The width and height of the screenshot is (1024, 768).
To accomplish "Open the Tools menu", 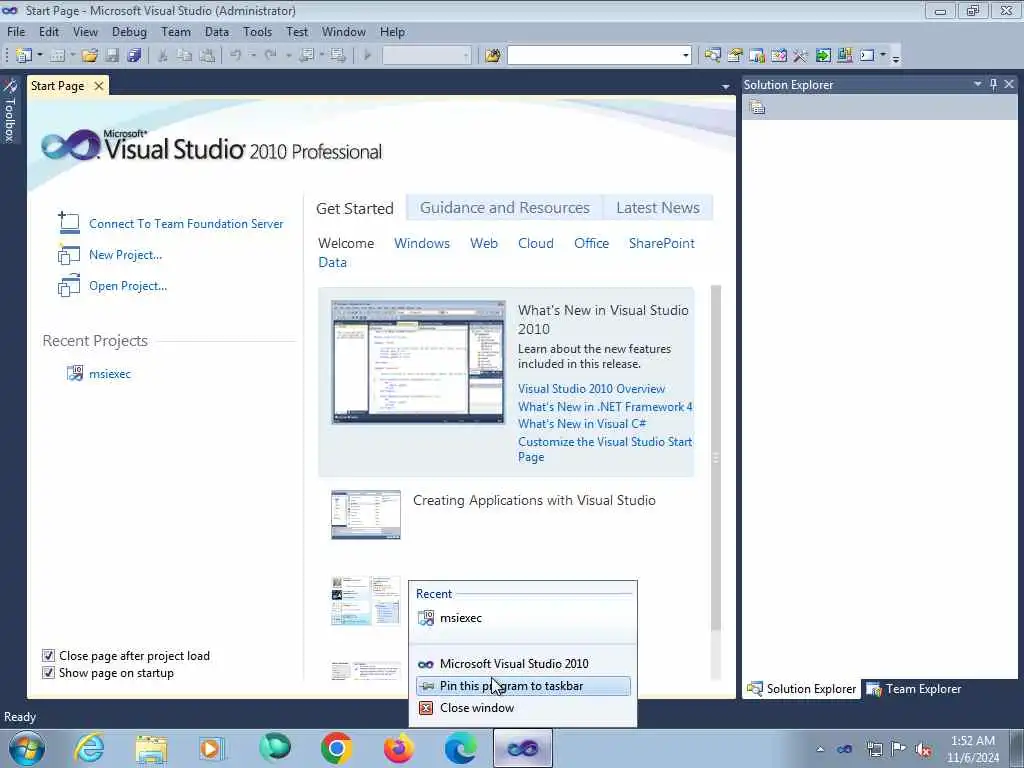I will pyautogui.click(x=257, y=31).
